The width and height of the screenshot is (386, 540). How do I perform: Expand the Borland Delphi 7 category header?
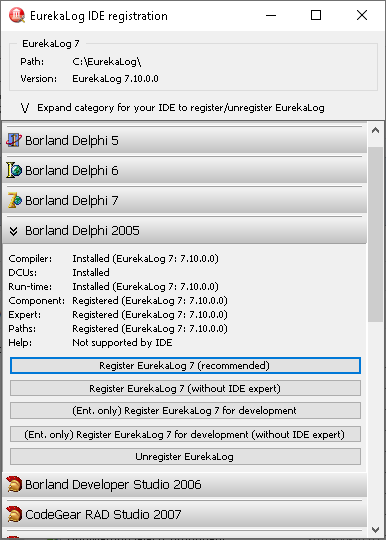point(185,200)
